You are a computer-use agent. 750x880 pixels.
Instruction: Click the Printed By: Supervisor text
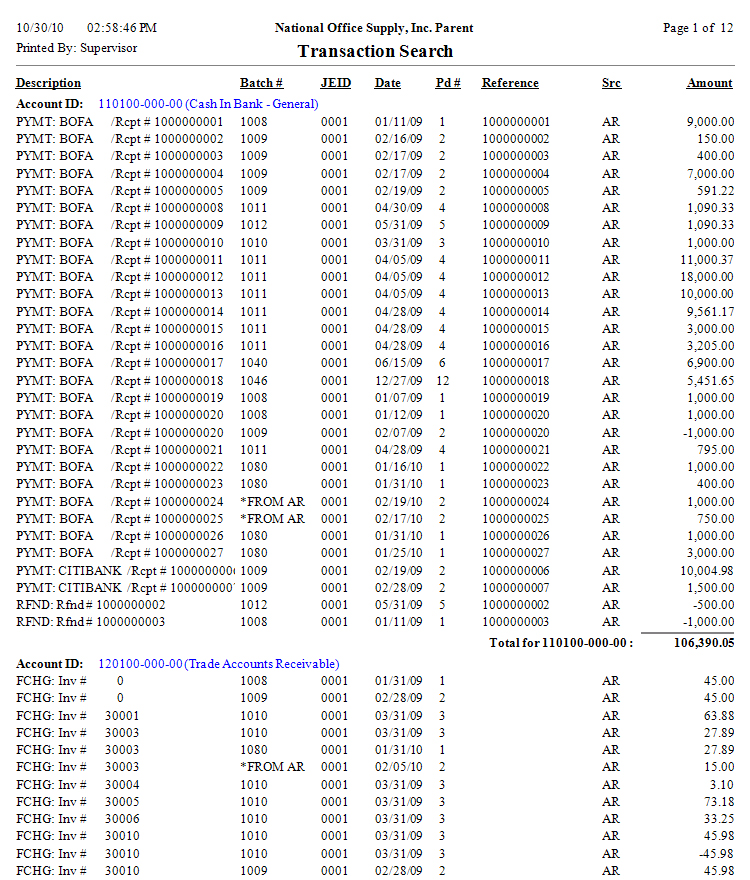coord(77,47)
